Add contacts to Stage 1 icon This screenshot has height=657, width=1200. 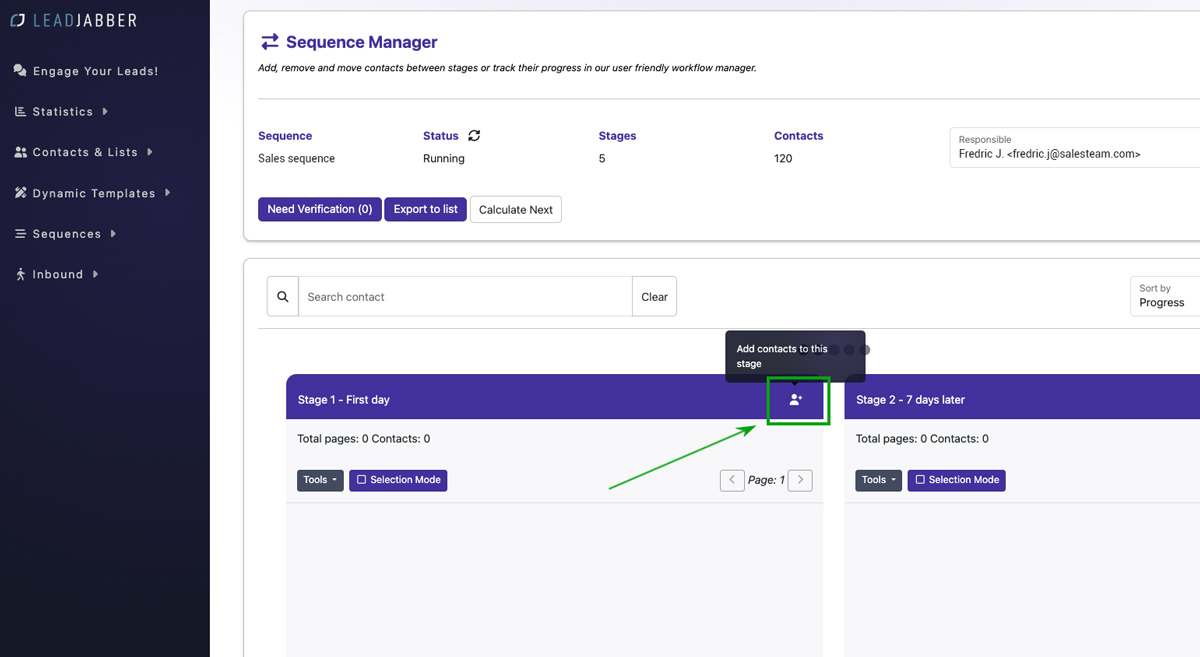click(796, 400)
